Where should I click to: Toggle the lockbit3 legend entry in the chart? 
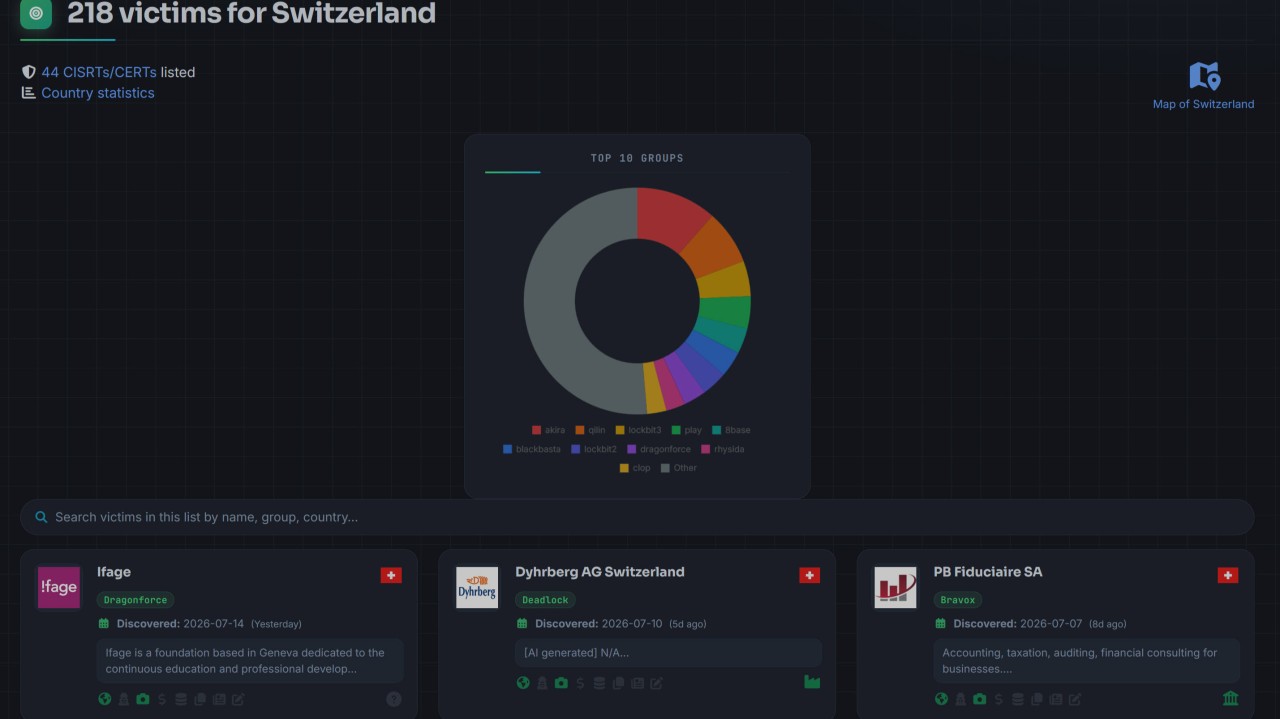point(638,430)
